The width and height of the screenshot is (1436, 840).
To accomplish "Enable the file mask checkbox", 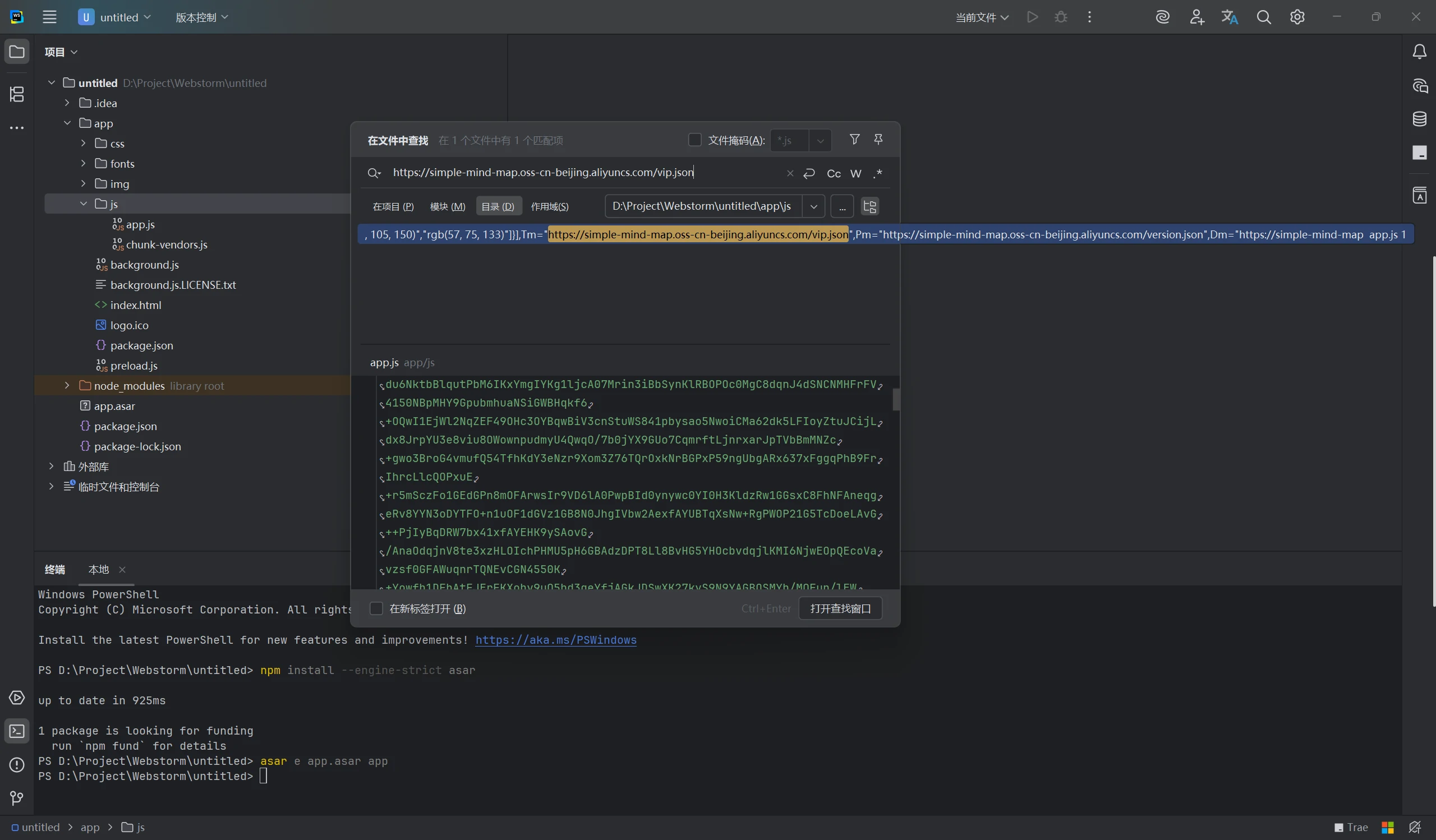I will 694,140.
